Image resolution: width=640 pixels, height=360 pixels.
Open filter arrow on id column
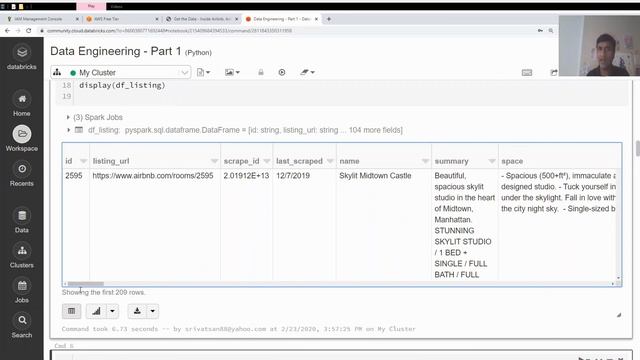83,161
